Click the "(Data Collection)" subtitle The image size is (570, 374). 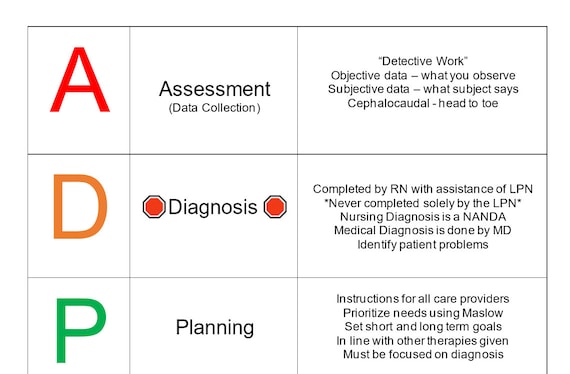click(x=214, y=108)
